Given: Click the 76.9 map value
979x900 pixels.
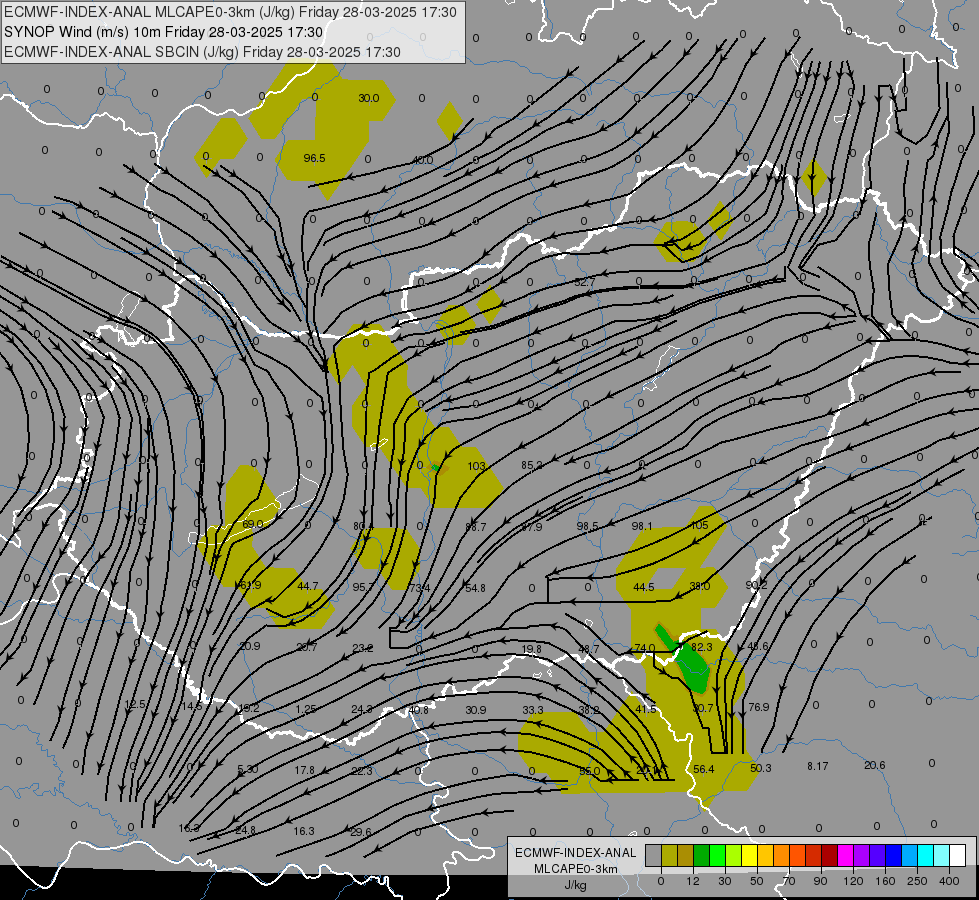Looking at the screenshot, I should pos(759,708).
